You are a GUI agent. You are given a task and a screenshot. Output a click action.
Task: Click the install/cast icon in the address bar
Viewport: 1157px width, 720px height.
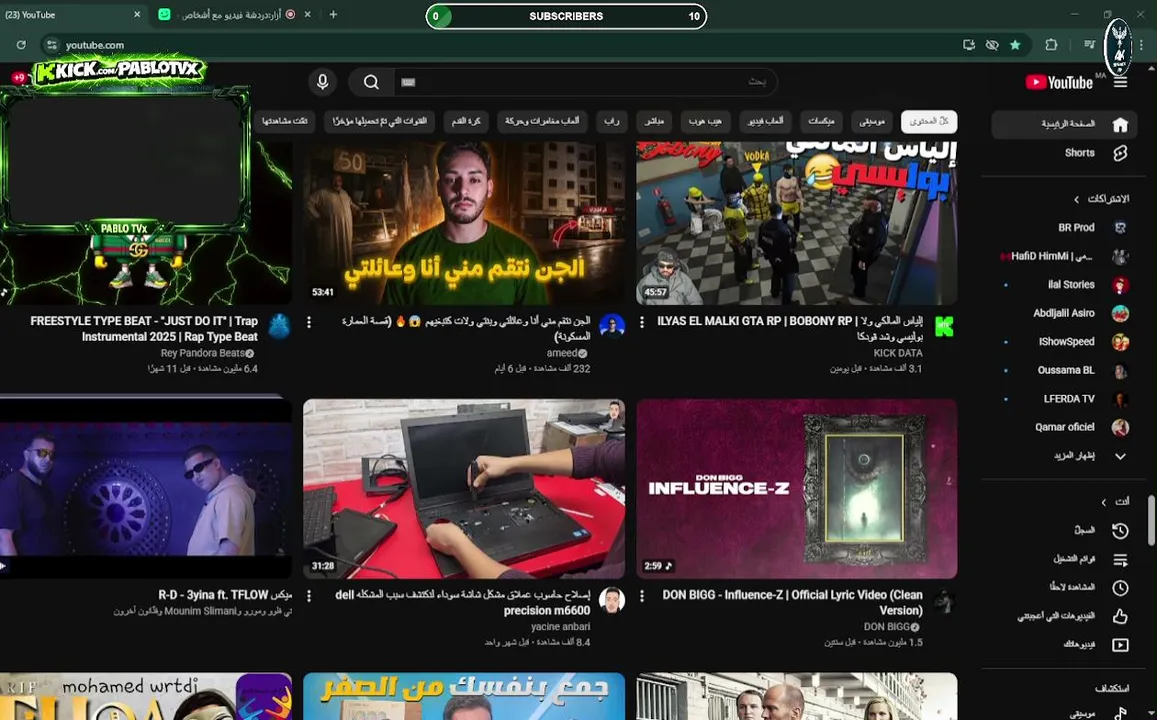pyautogui.click(x=969, y=45)
